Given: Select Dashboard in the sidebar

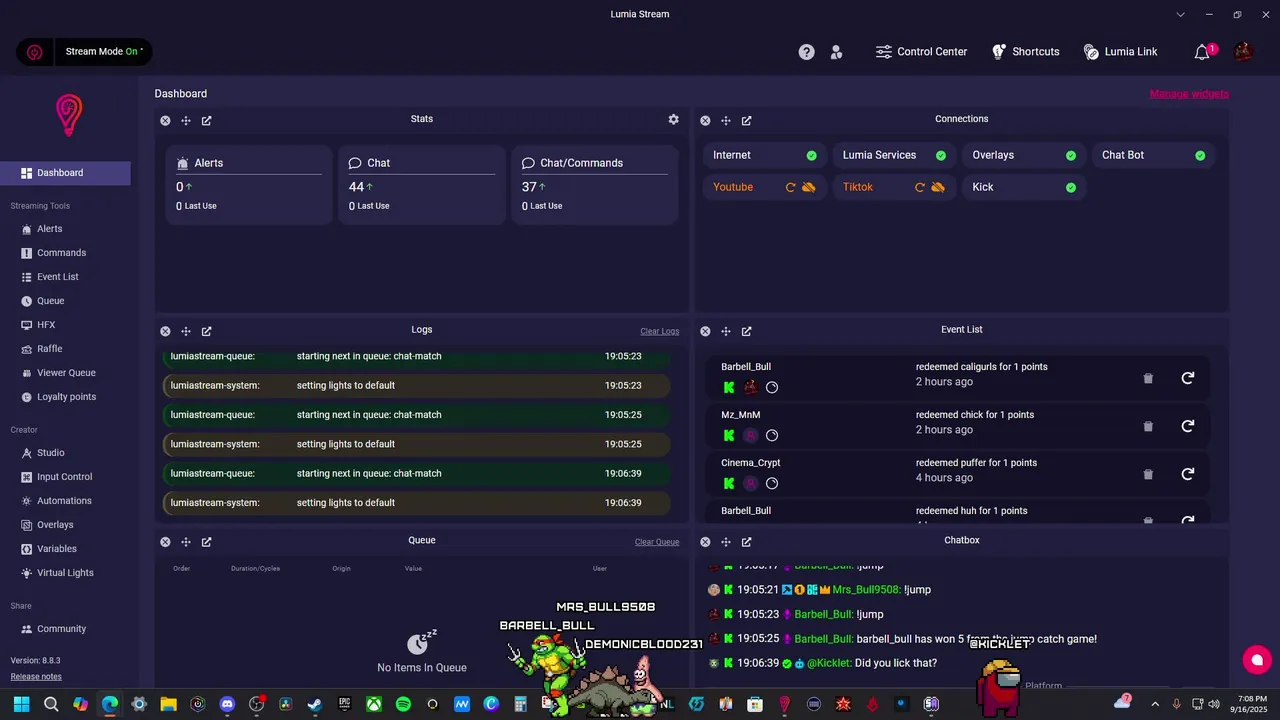Looking at the screenshot, I should tap(65, 173).
